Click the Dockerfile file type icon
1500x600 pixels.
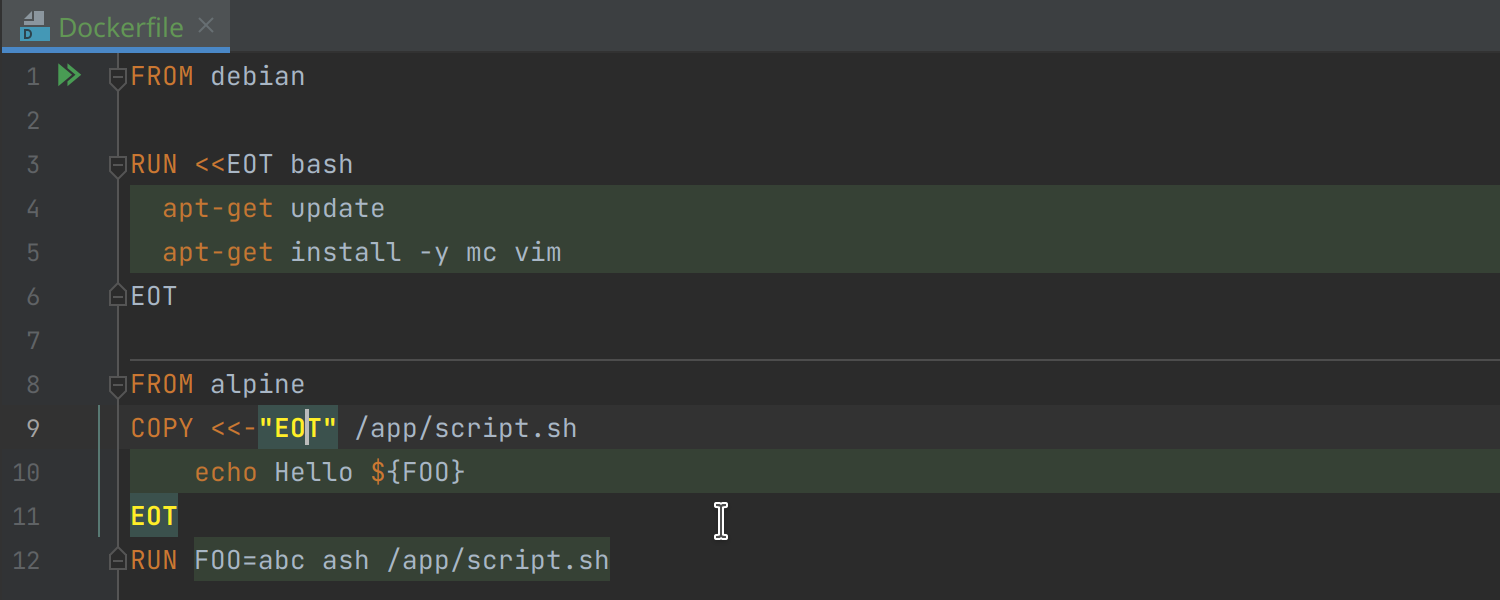click(x=34, y=26)
